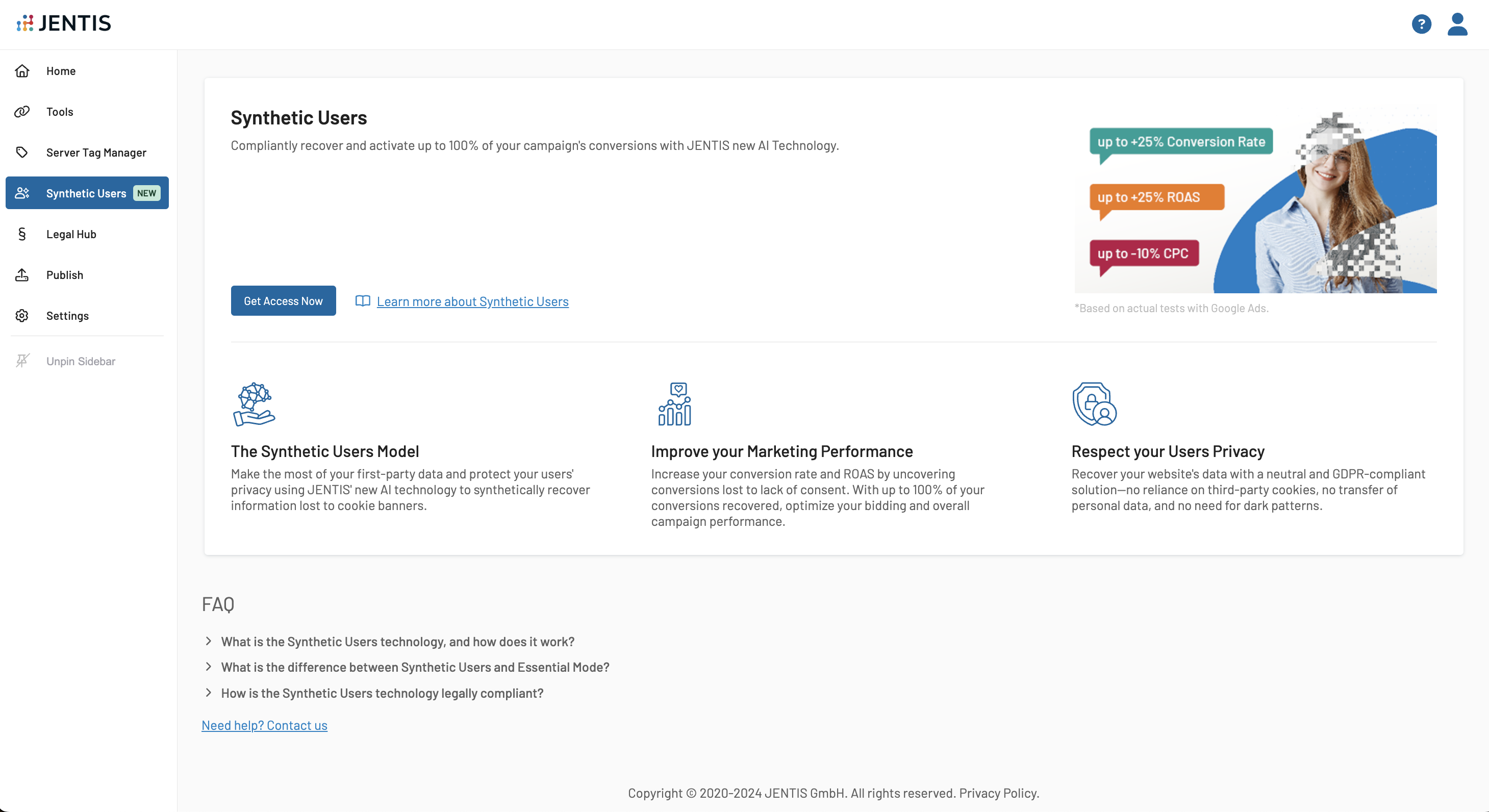Image resolution: width=1489 pixels, height=812 pixels.
Task: Click the Tools sidebar icon
Action: click(23, 111)
